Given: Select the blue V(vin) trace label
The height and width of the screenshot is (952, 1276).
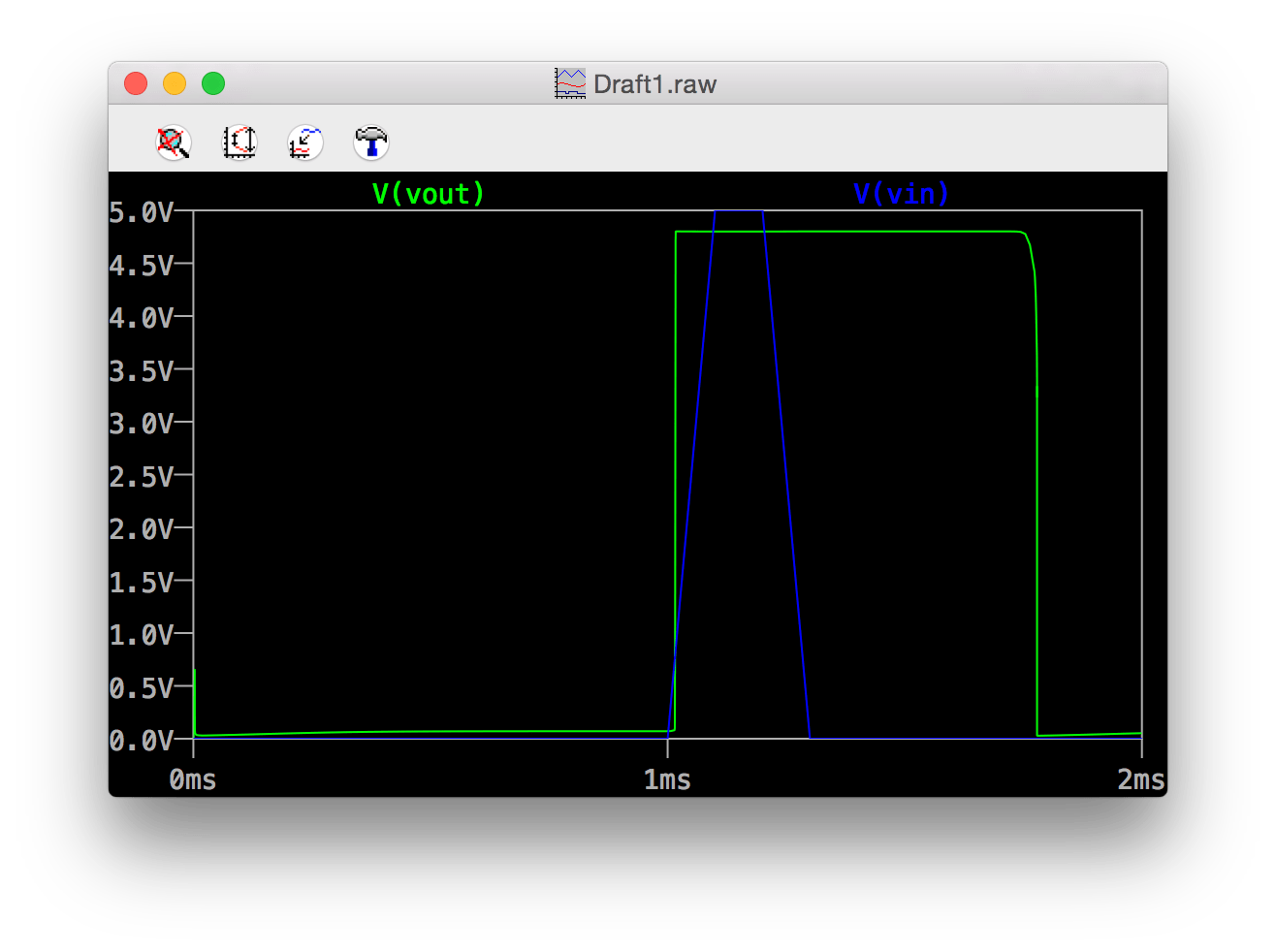Looking at the screenshot, I should coord(901,193).
